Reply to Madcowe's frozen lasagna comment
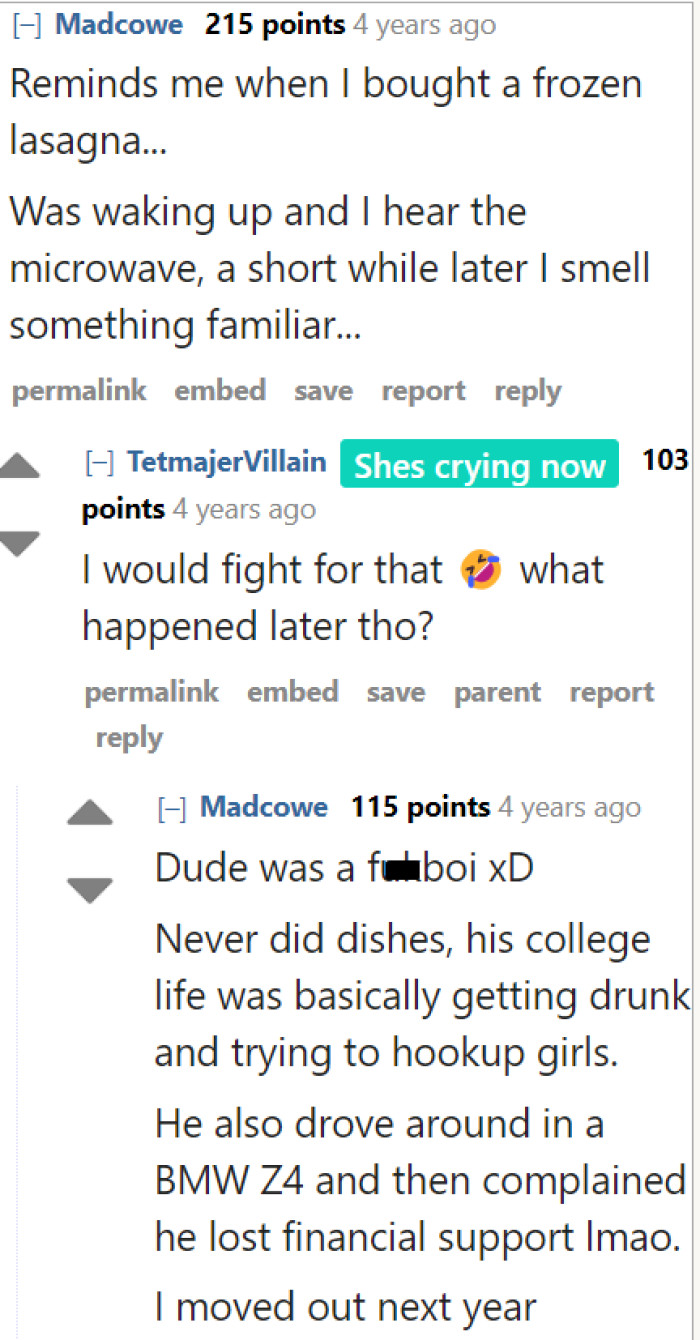Viewport: 700px width, 1340px height. pos(527,391)
